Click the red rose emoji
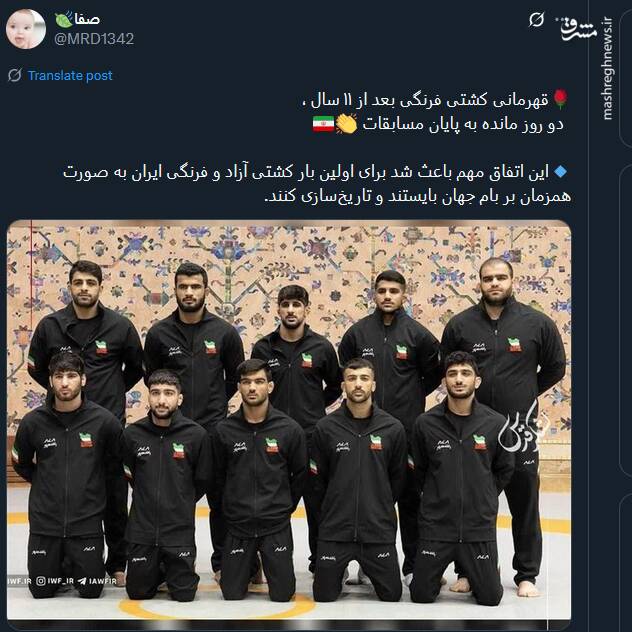The height and width of the screenshot is (632, 632). tap(560, 99)
